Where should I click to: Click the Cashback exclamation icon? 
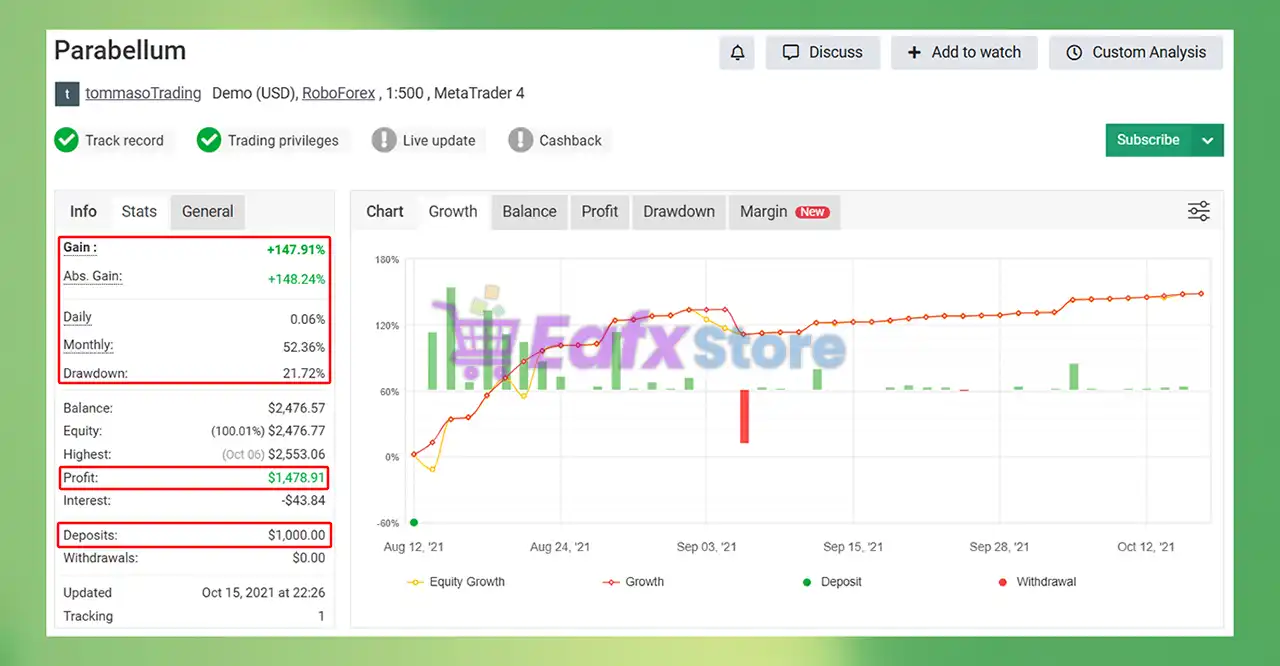(x=520, y=140)
